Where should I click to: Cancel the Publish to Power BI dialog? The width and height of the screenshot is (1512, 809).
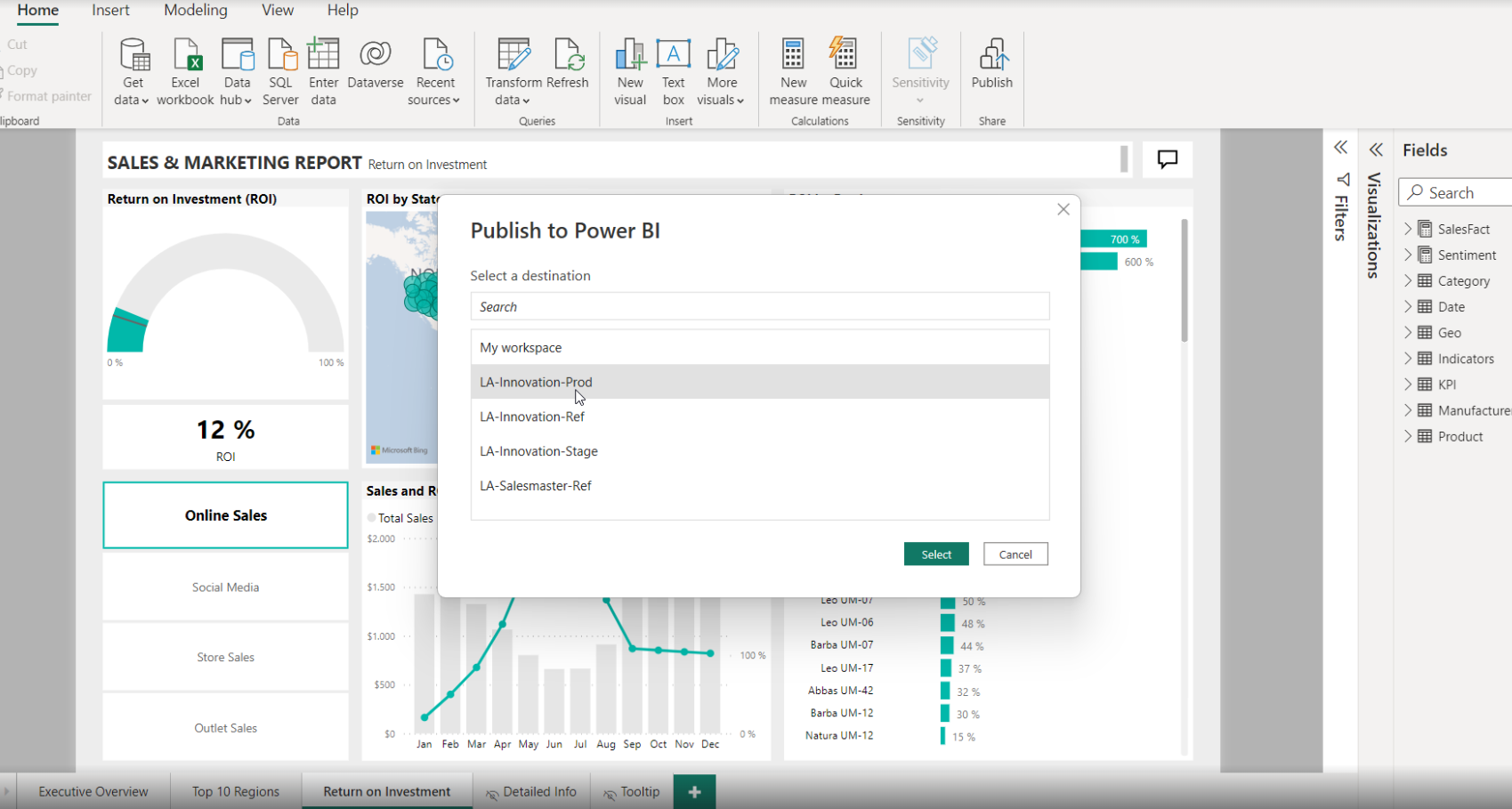(1015, 554)
